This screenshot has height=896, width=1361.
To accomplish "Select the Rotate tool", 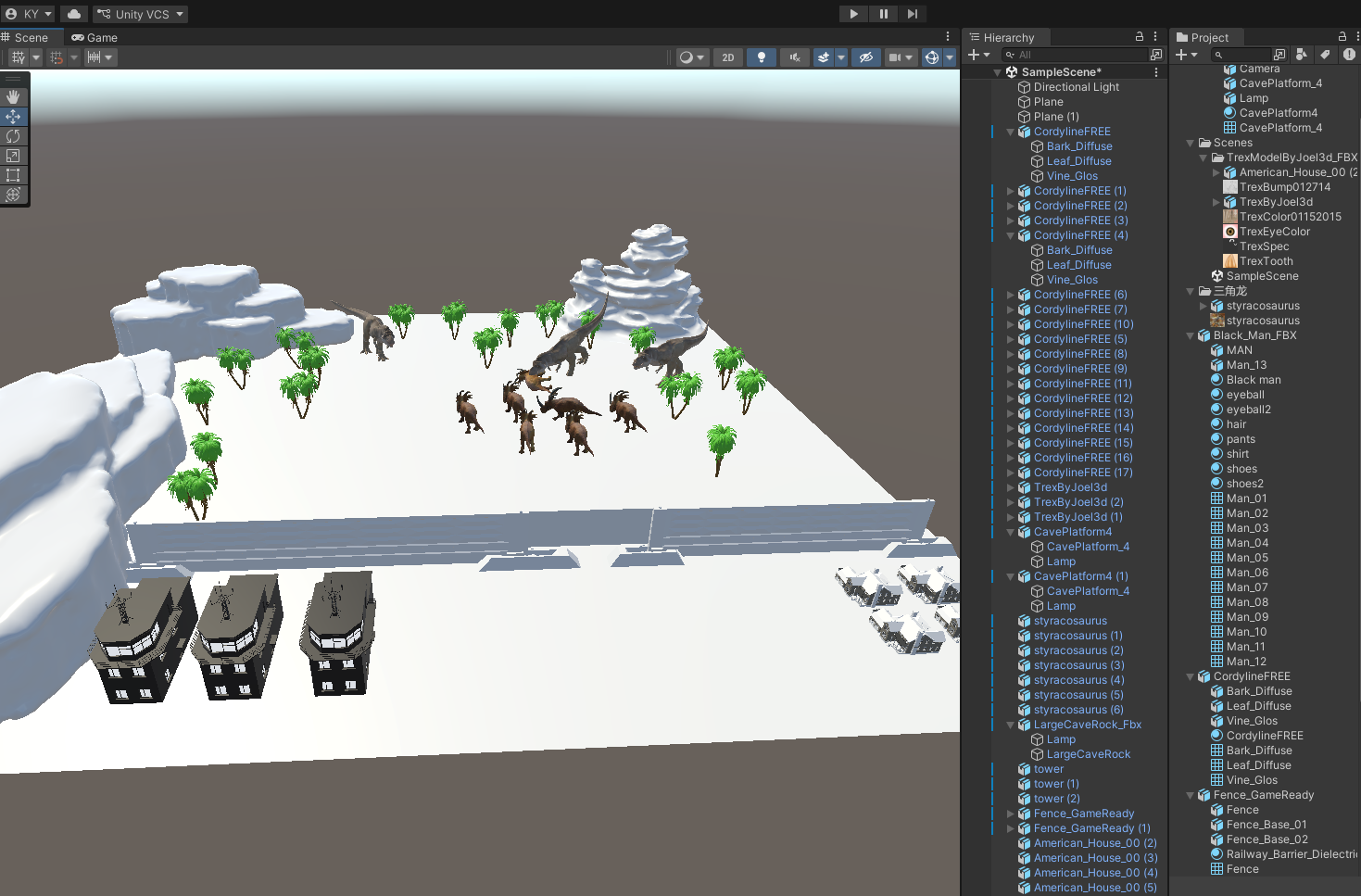I will 13,136.
